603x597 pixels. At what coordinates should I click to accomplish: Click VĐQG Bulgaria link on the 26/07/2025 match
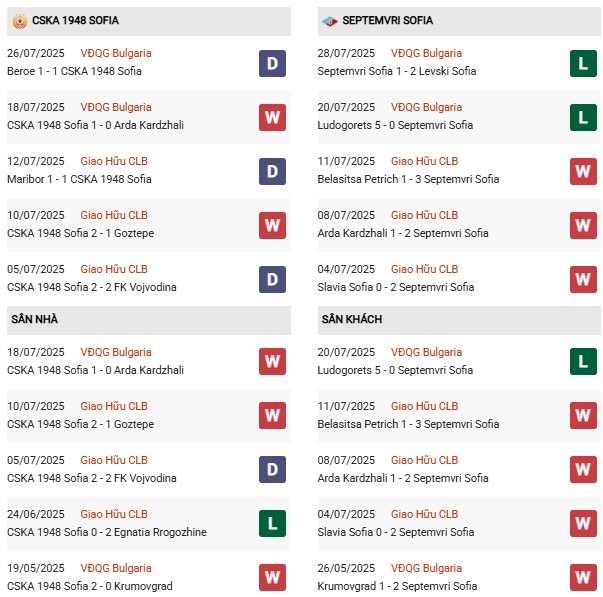[117, 53]
